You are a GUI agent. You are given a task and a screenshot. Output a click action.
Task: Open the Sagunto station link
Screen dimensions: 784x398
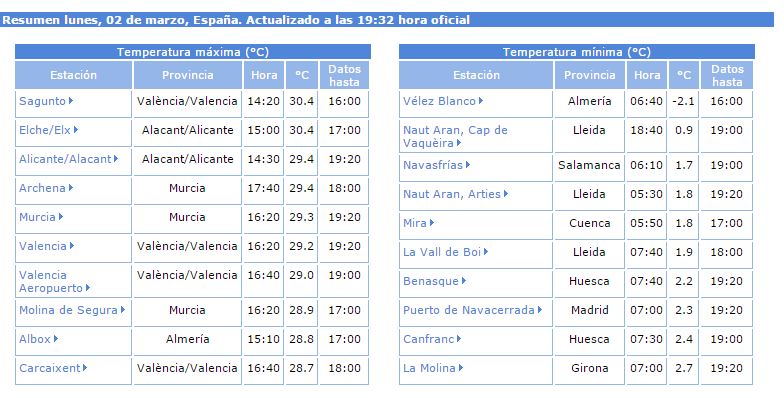point(42,101)
